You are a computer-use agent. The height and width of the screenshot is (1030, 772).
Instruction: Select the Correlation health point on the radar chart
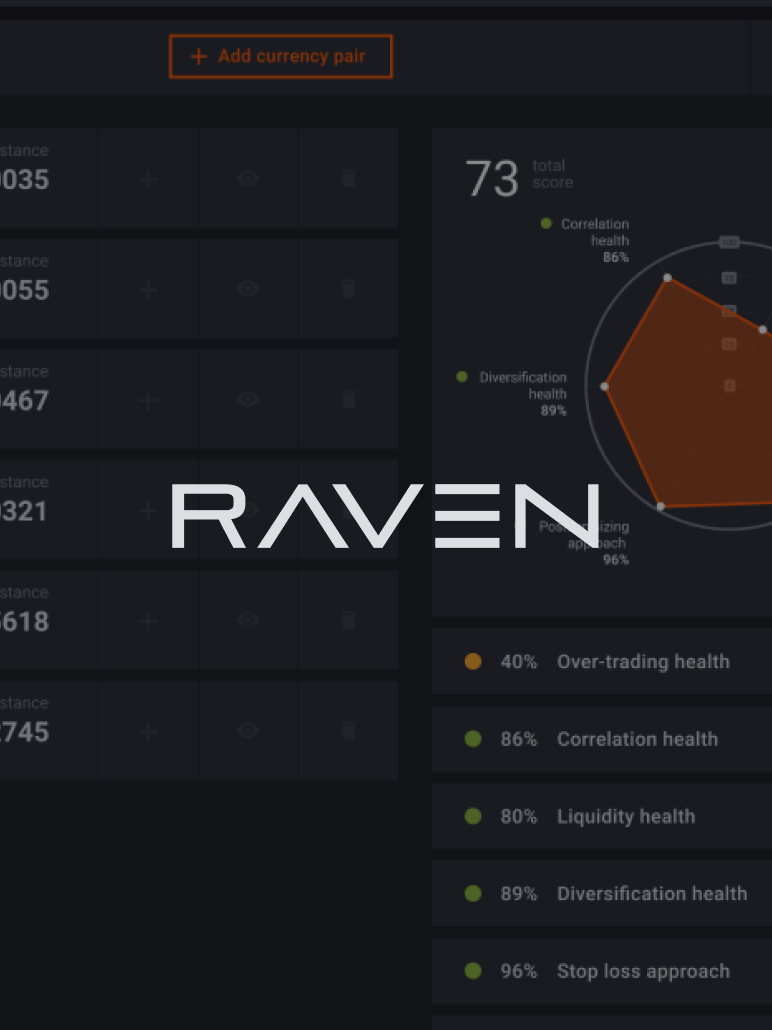(x=668, y=278)
